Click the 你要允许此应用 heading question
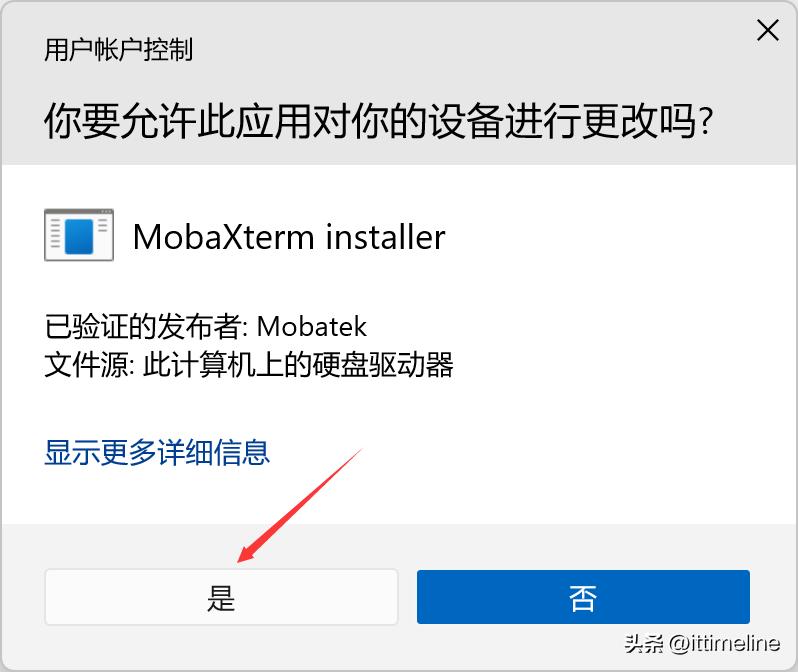 tap(378, 121)
